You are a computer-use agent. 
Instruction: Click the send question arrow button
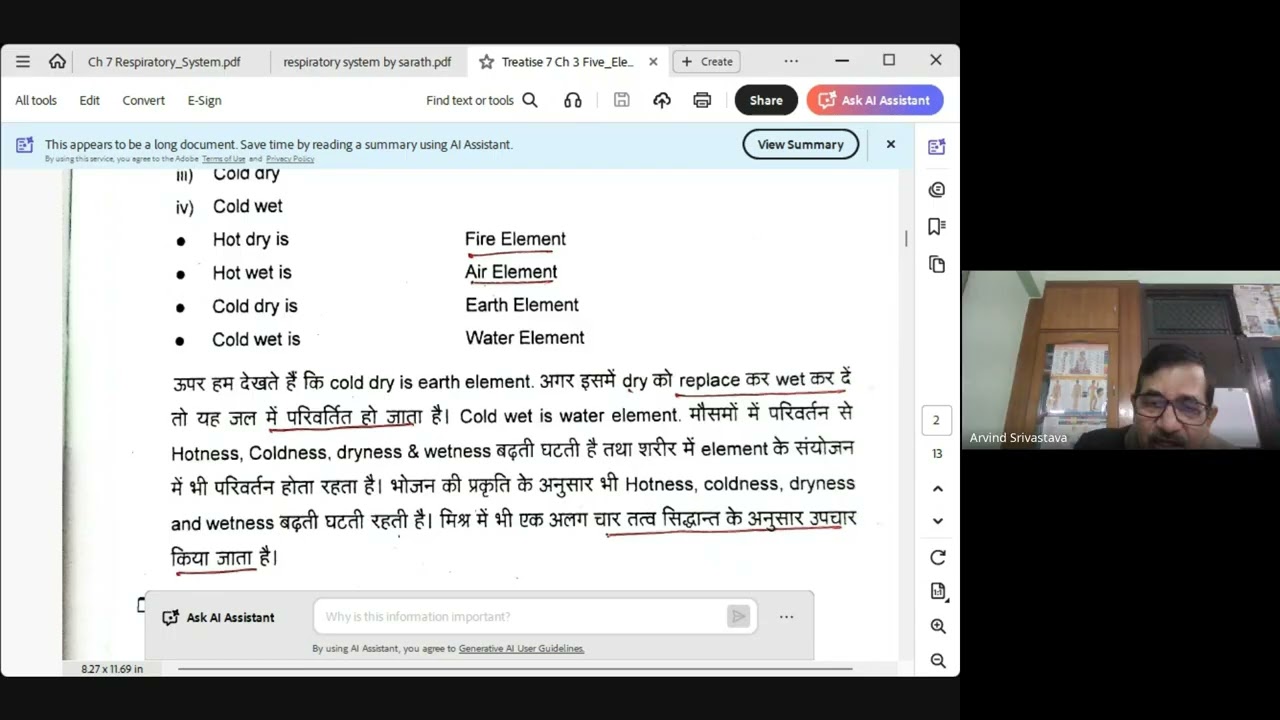[738, 617]
